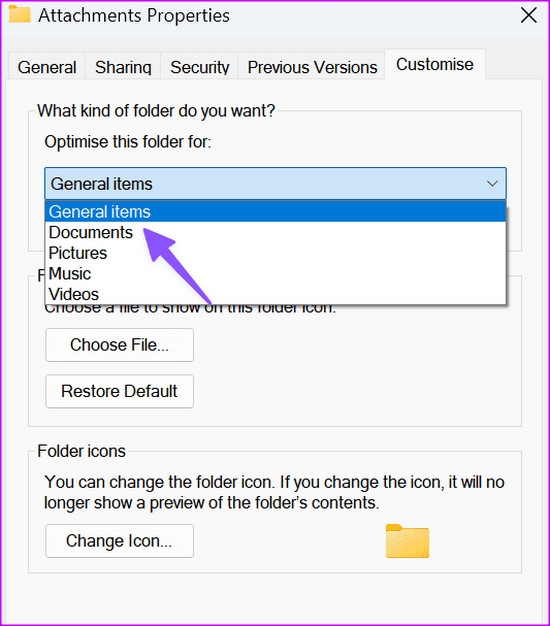The width and height of the screenshot is (550, 626).
Task: Click the folder icon preview beside Change Icon
Action: [x=408, y=541]
